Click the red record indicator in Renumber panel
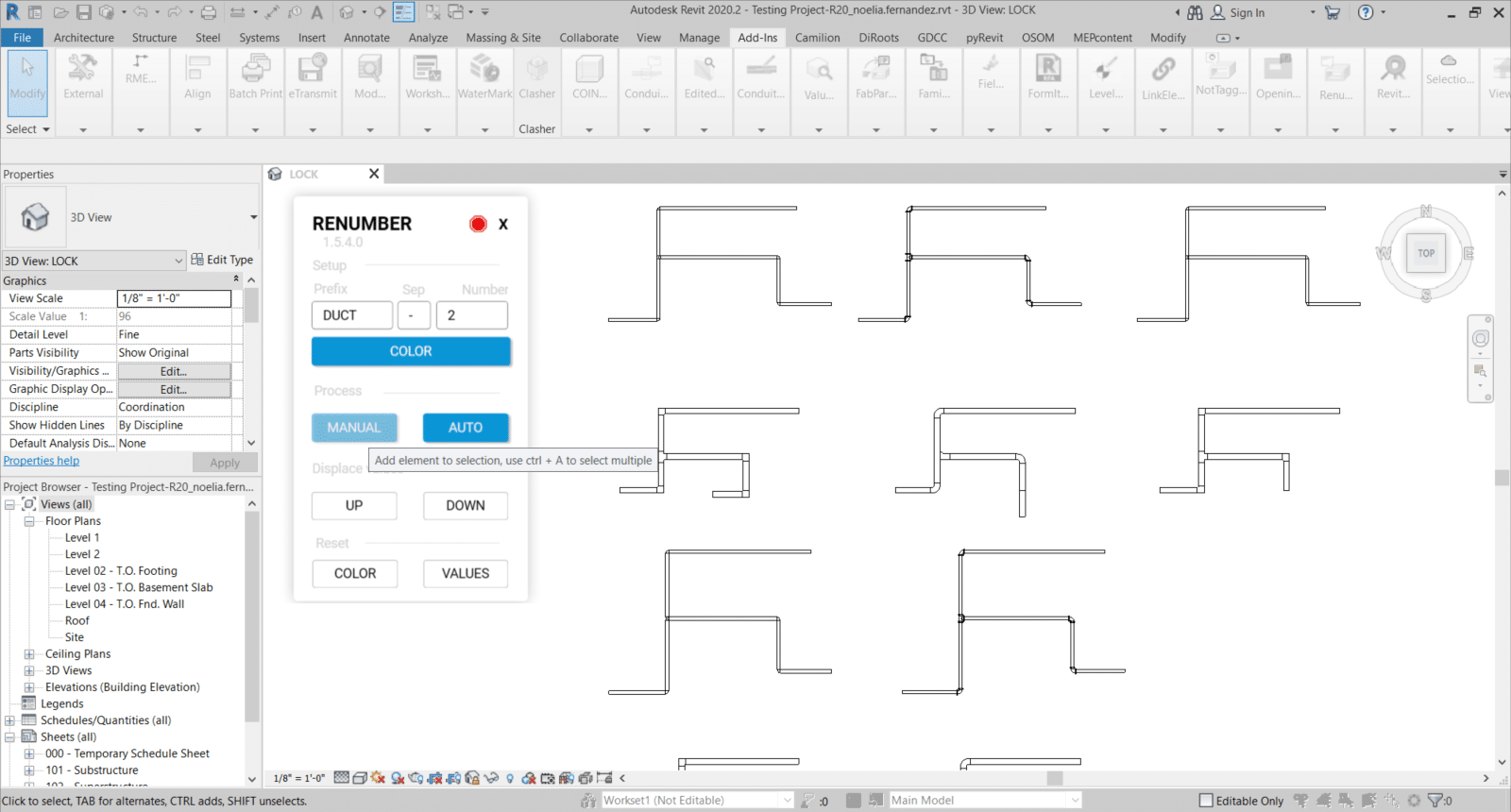The image size is (1511, 812). tap(478, 224)
